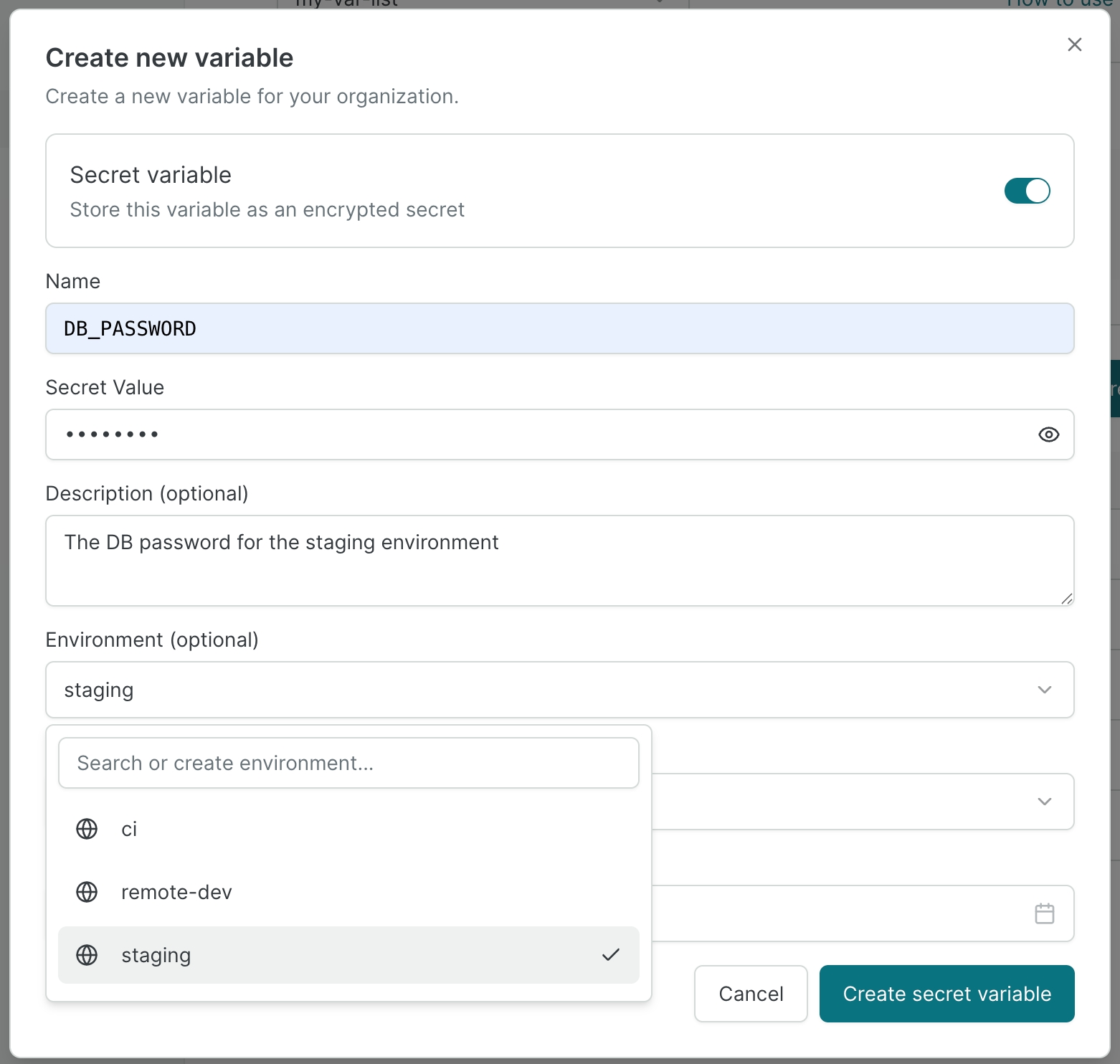The width and height of the screenshot is (1120, 1064).
Task: Reveal the hidden secret value
Action: point(1048,434)
